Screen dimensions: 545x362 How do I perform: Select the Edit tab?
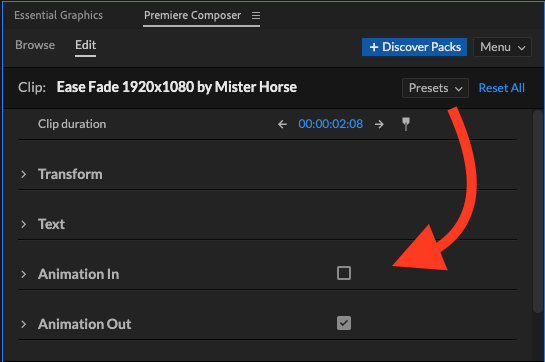[86, 45]
